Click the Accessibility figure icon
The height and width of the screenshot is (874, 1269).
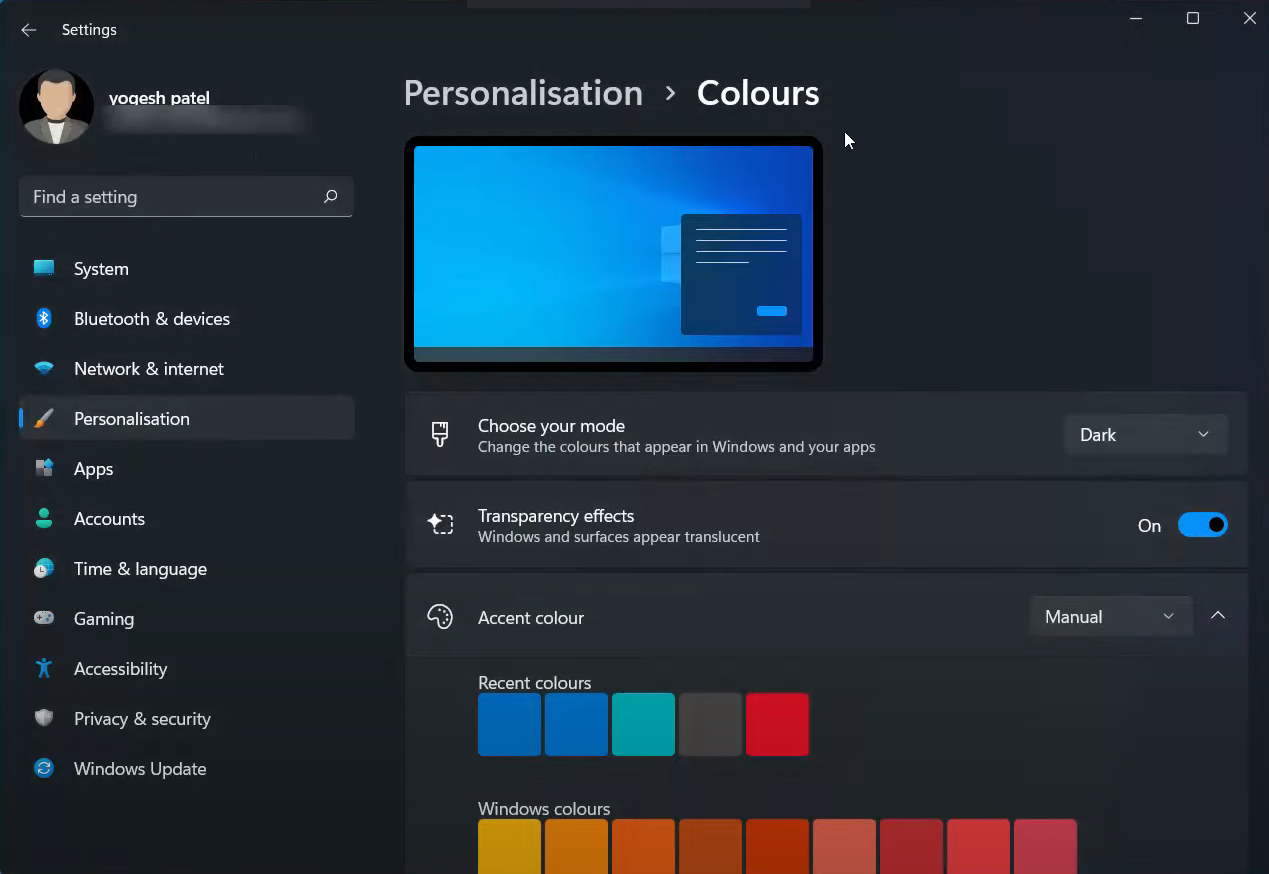point(44,668)
